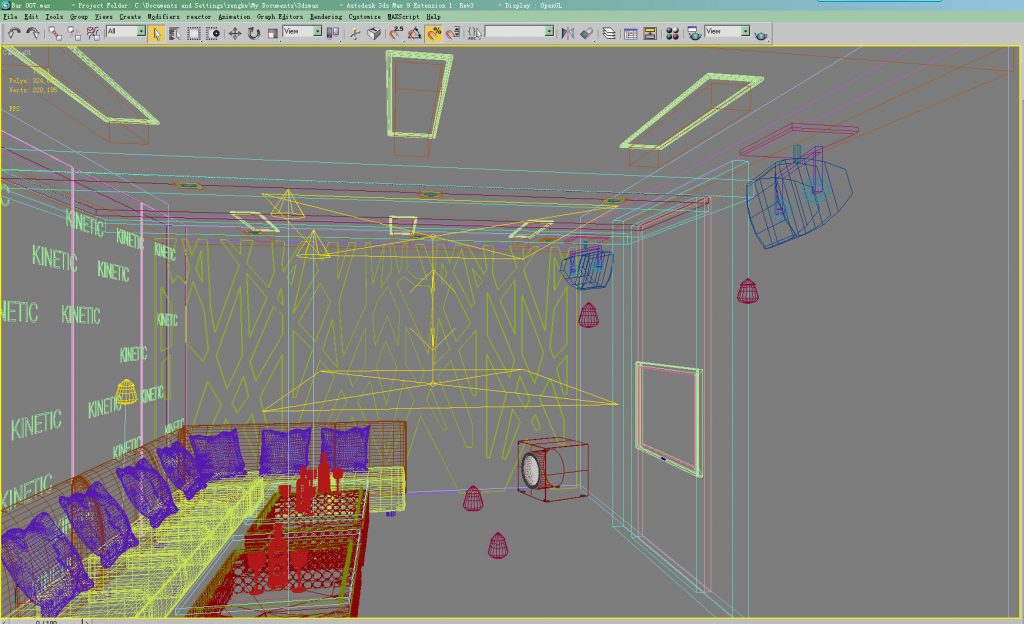Screen dimensions: 1024x624
Task: Click the Mirror tool icon
Action: coord(568,33)
